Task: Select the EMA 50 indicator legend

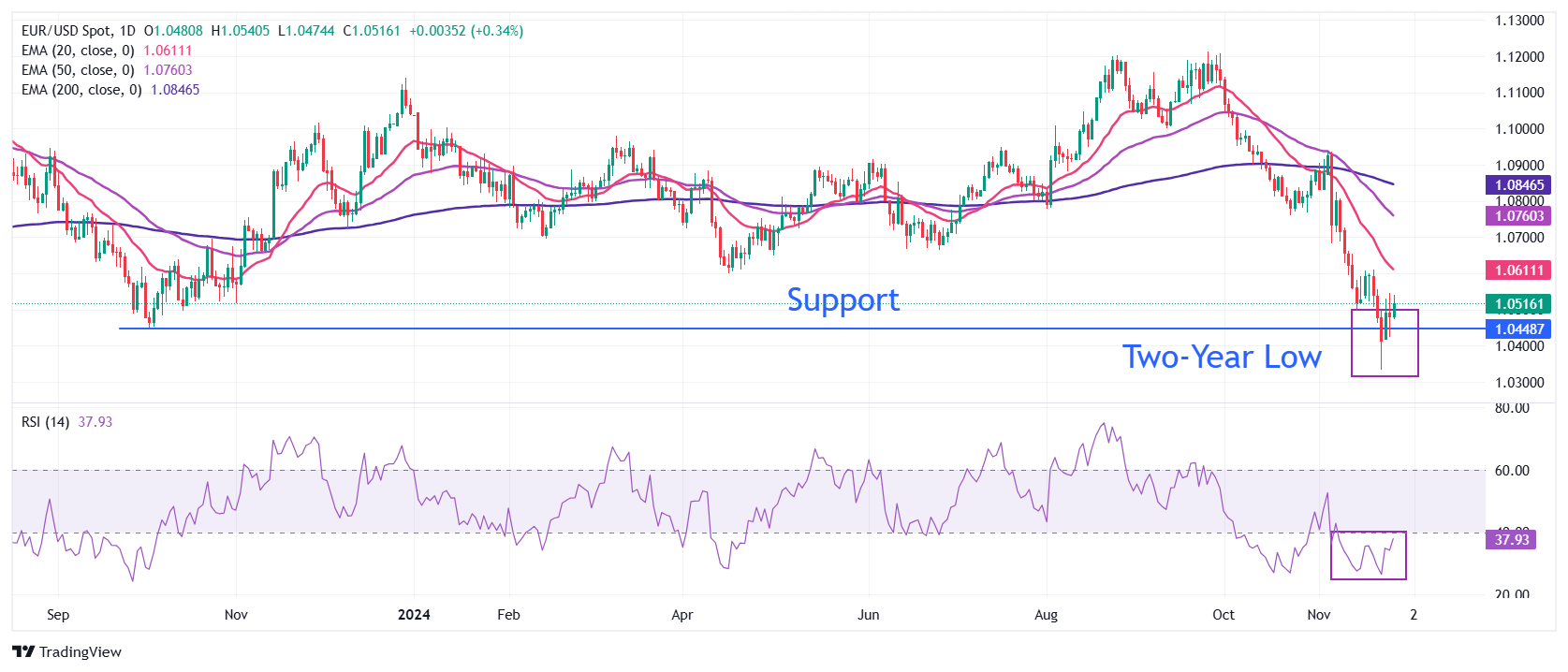Action: (x=78, y=70)
